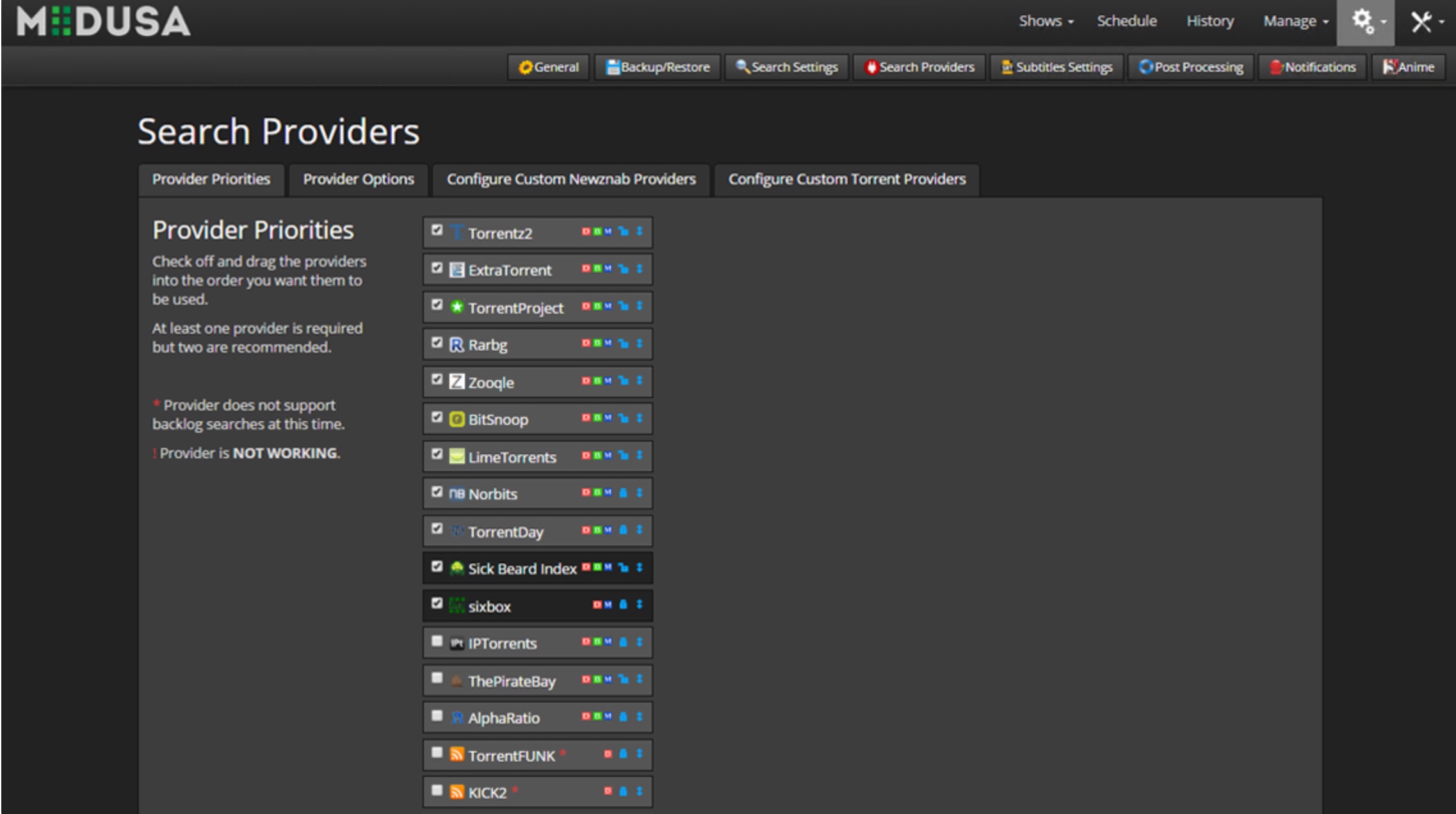This screenshot has height=814, width=1456.
Task: Open the wrench tools menu
Action: 1426,22
